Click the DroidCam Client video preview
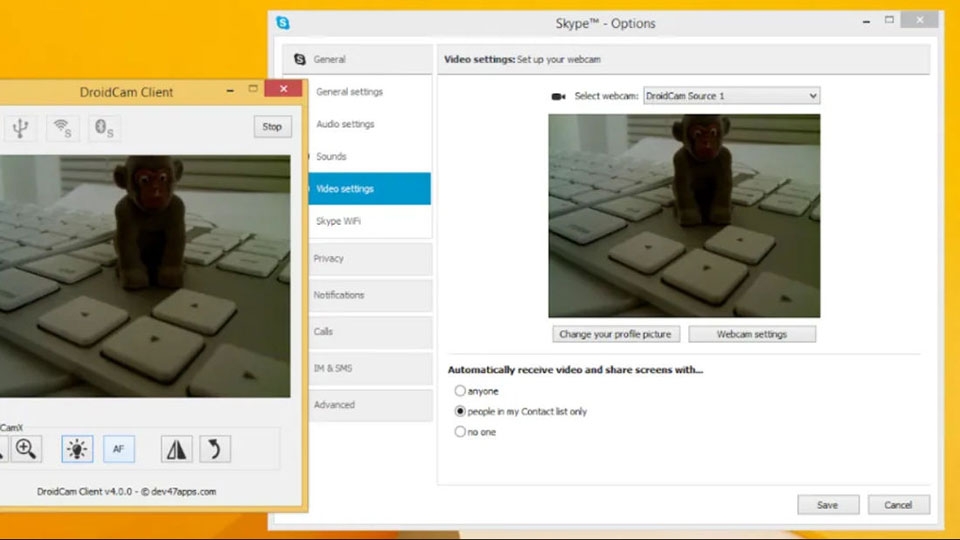 145,276
